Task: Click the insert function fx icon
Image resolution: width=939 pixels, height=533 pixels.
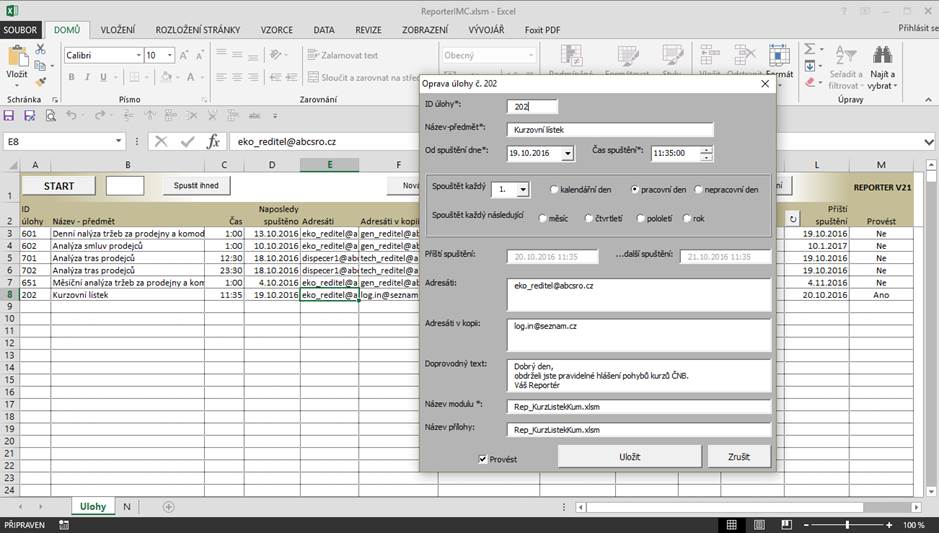Action: [x=213, y=142]
